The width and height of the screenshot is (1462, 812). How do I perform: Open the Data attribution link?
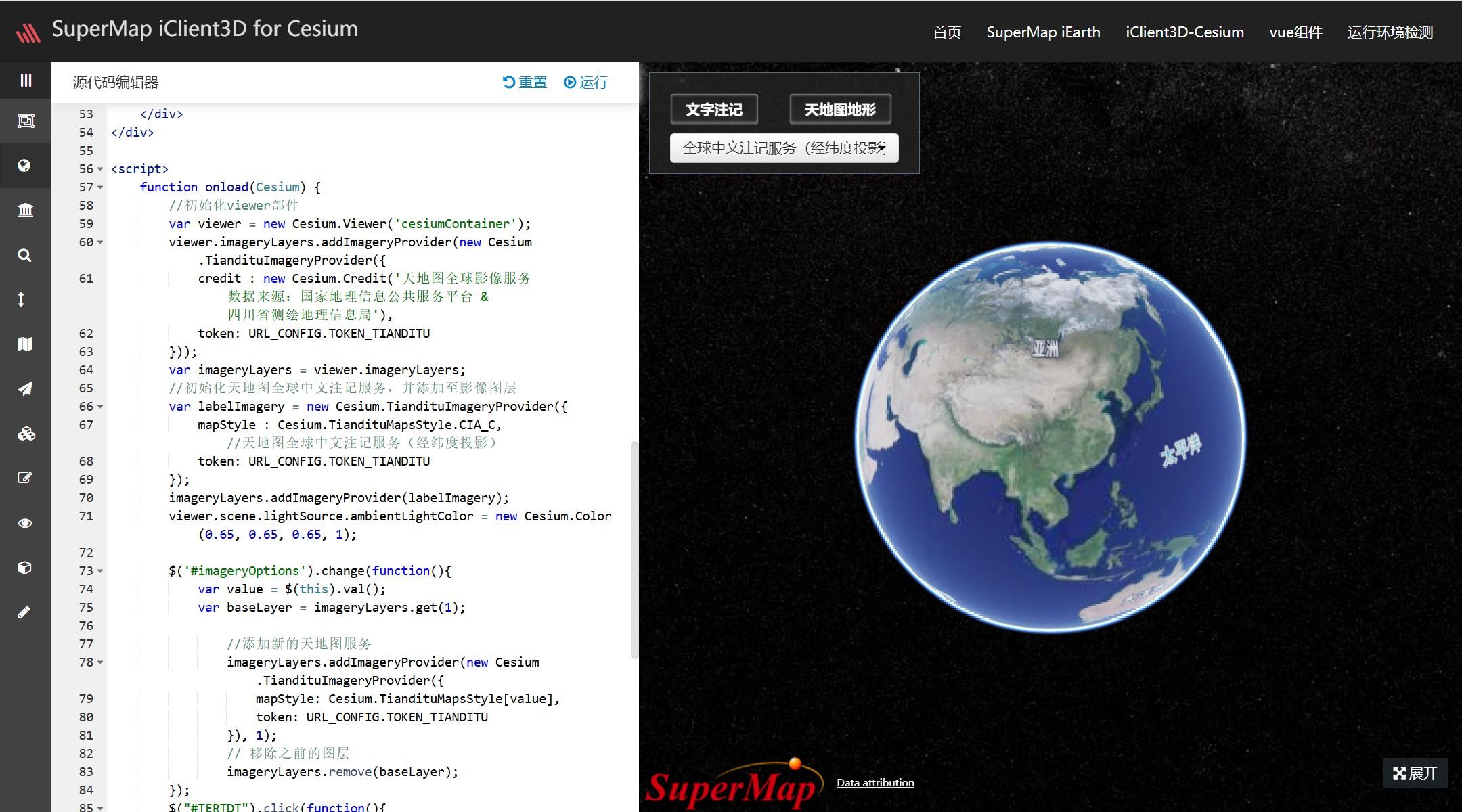(x=875, y=783)
